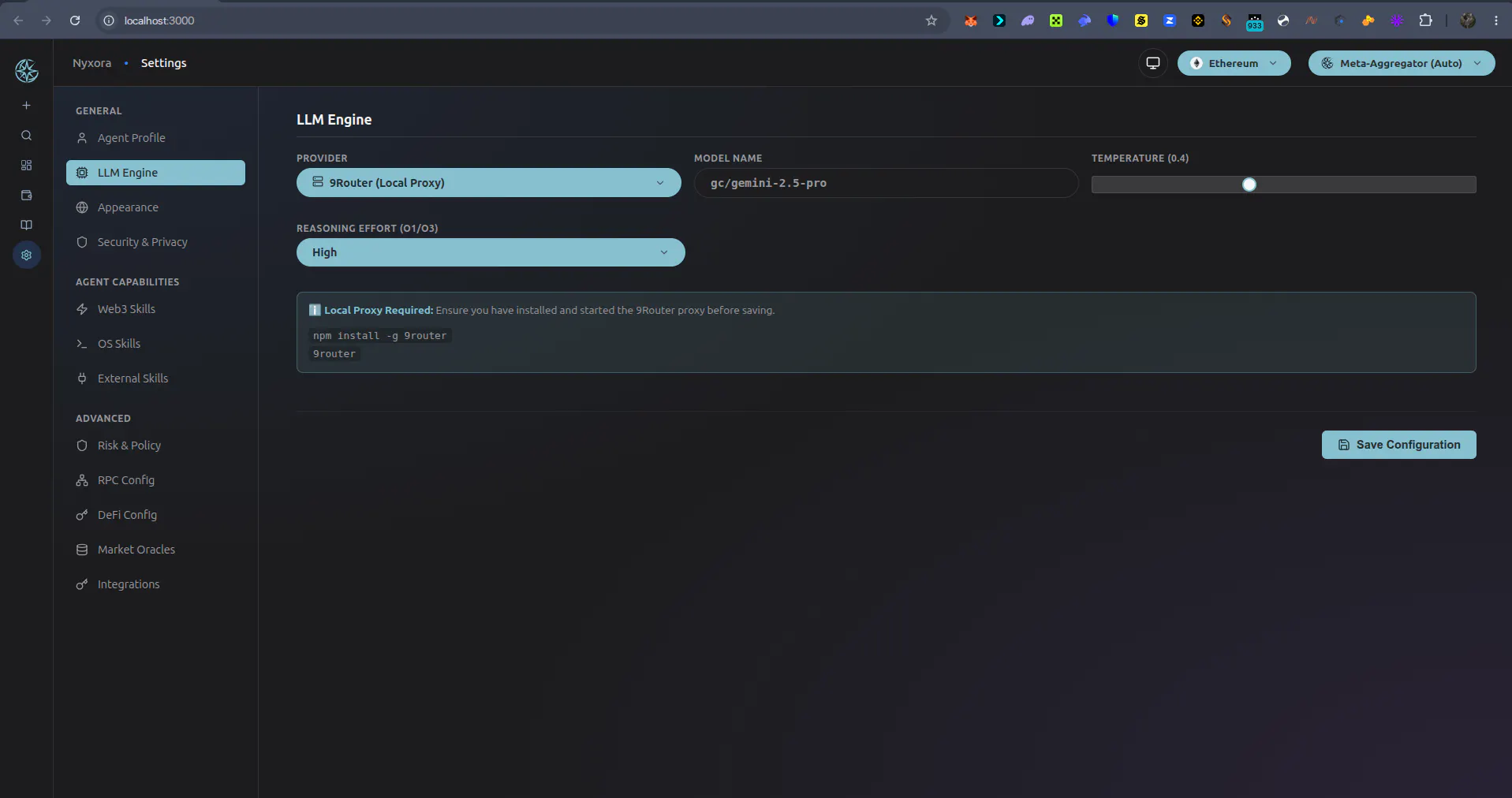Click the 'Local Proxy Required:' notice text
The width and height of the screenshot is (1512, 798).
(379, 311)
